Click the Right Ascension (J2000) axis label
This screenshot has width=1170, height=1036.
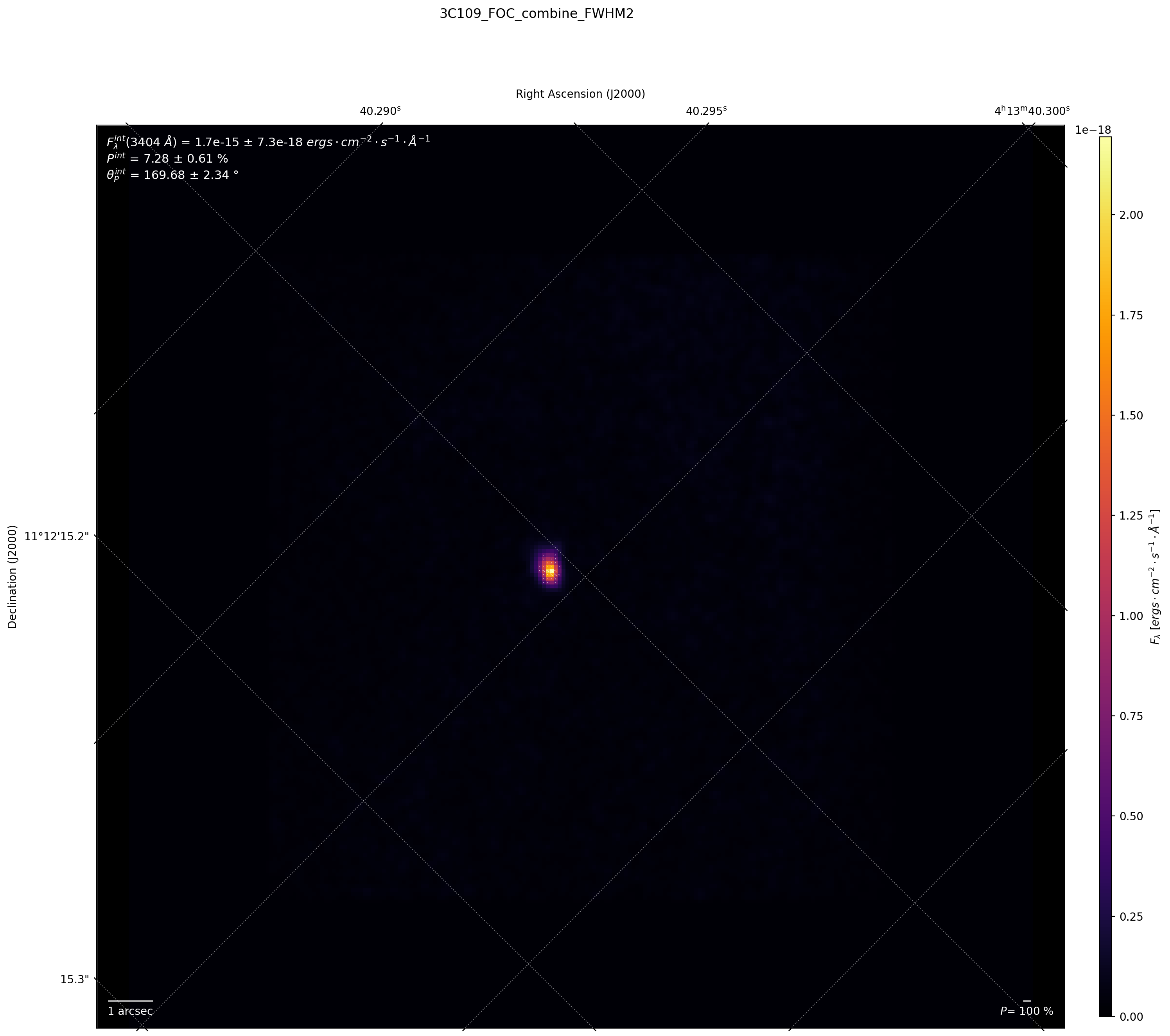click(580, 94)
